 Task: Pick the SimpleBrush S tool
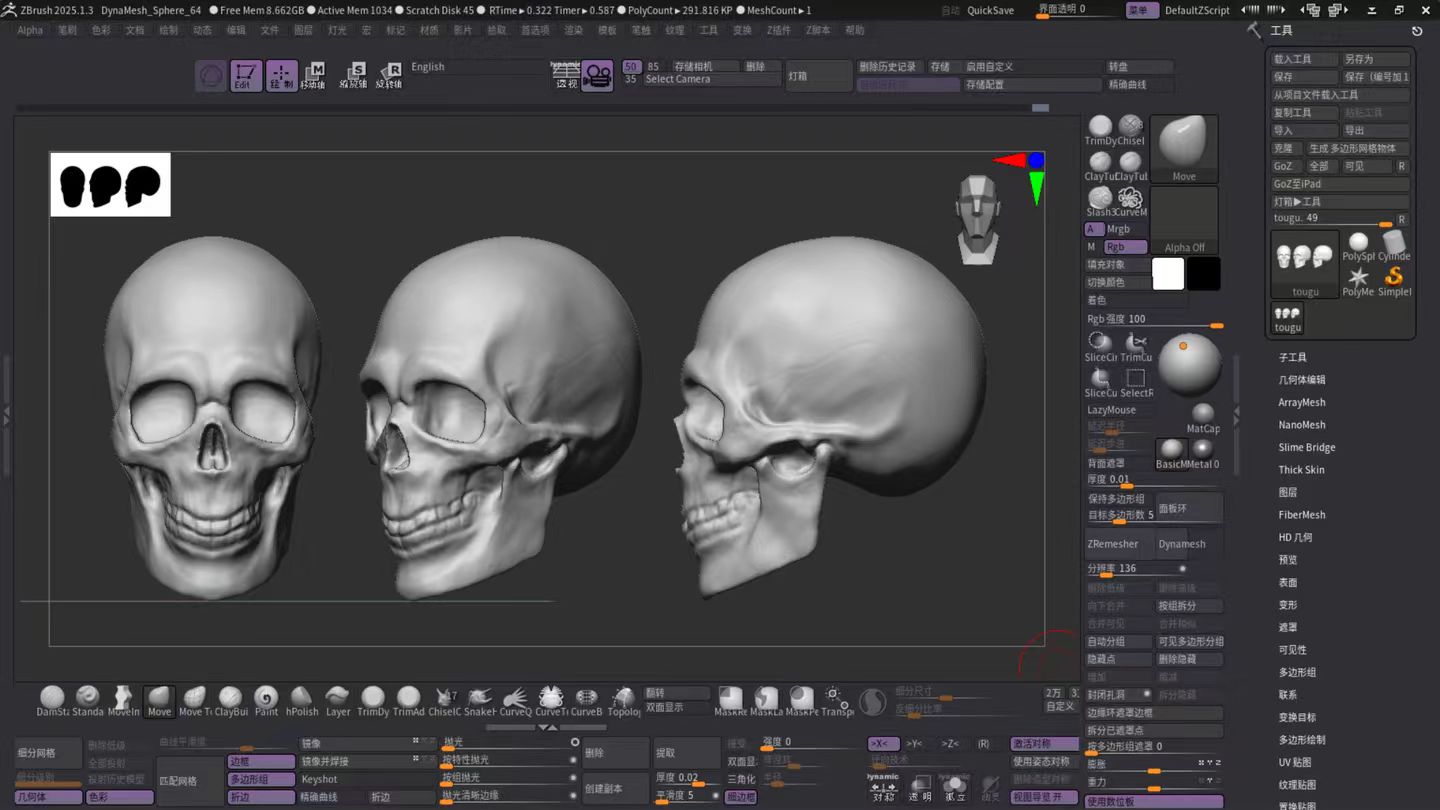coord(1394,281)
